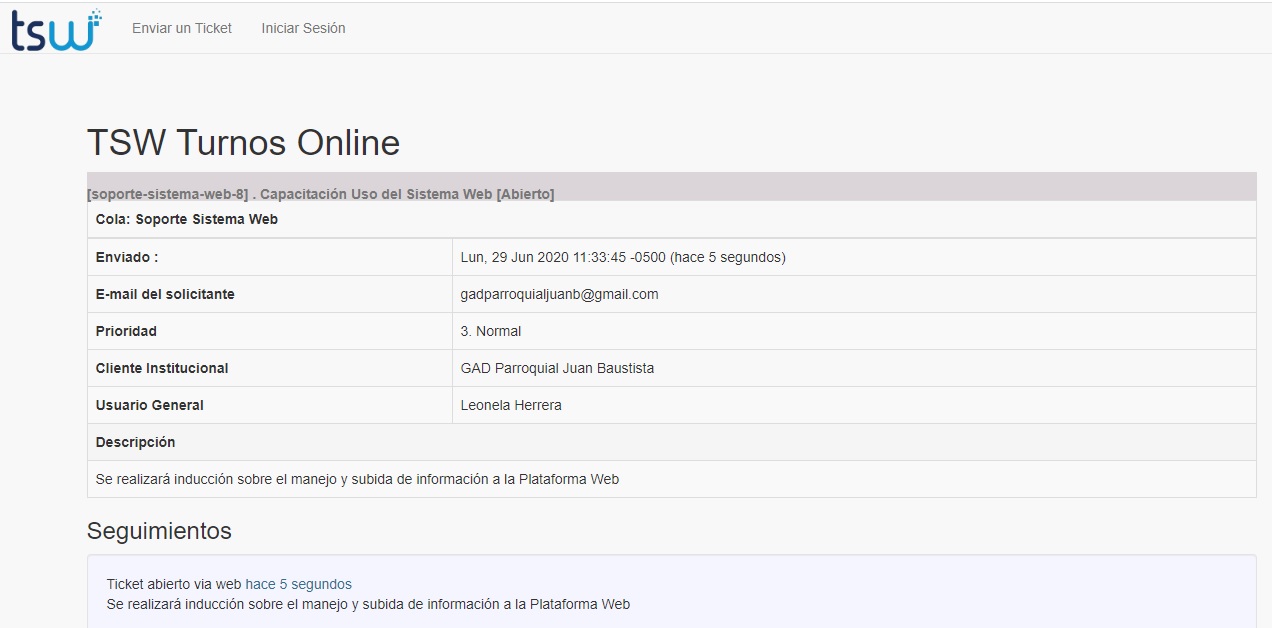Click the Ticket abierto via web text
Viewport: 1272px width, 628px height.
point(174,584)
